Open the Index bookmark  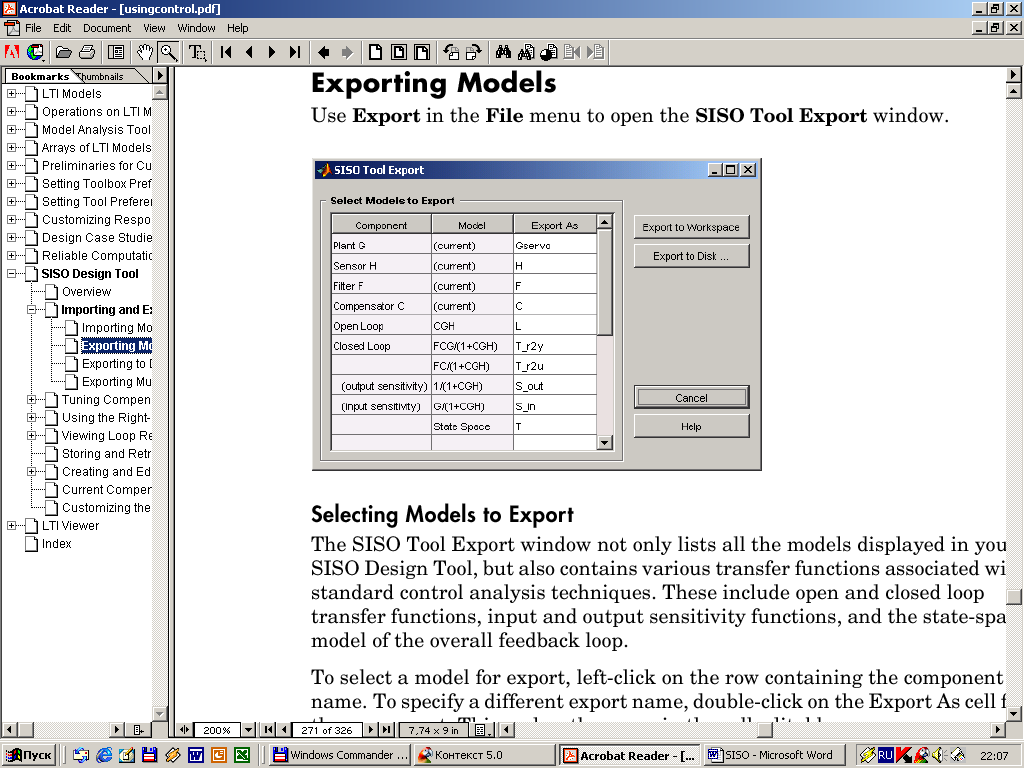click(56, 544)
